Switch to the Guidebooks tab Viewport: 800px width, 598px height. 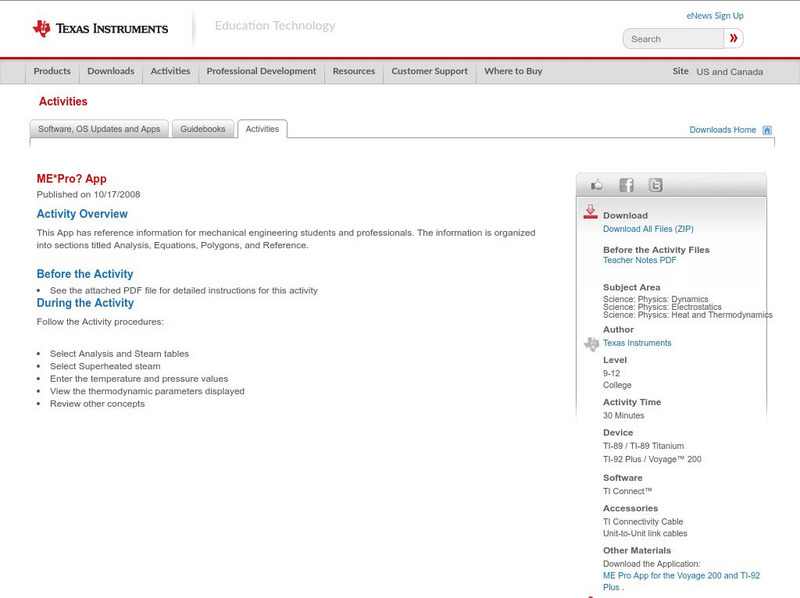[x=203, y=129]
